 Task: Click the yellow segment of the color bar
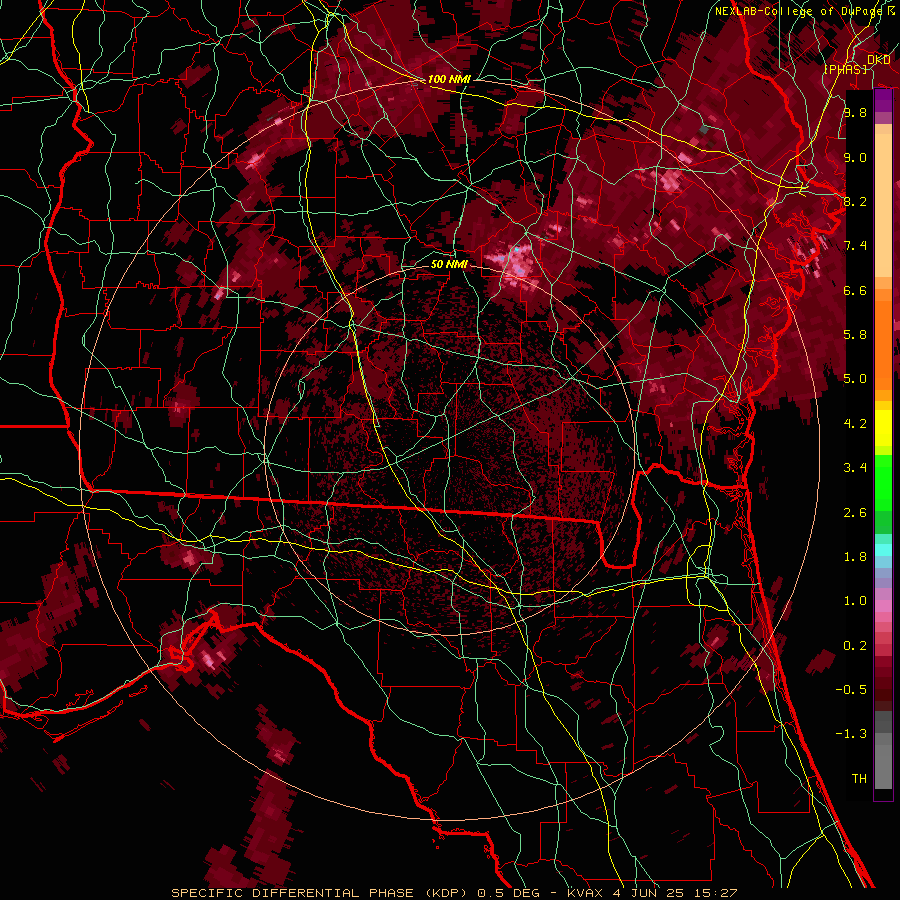pyautogui.click(x=883, y=428)
